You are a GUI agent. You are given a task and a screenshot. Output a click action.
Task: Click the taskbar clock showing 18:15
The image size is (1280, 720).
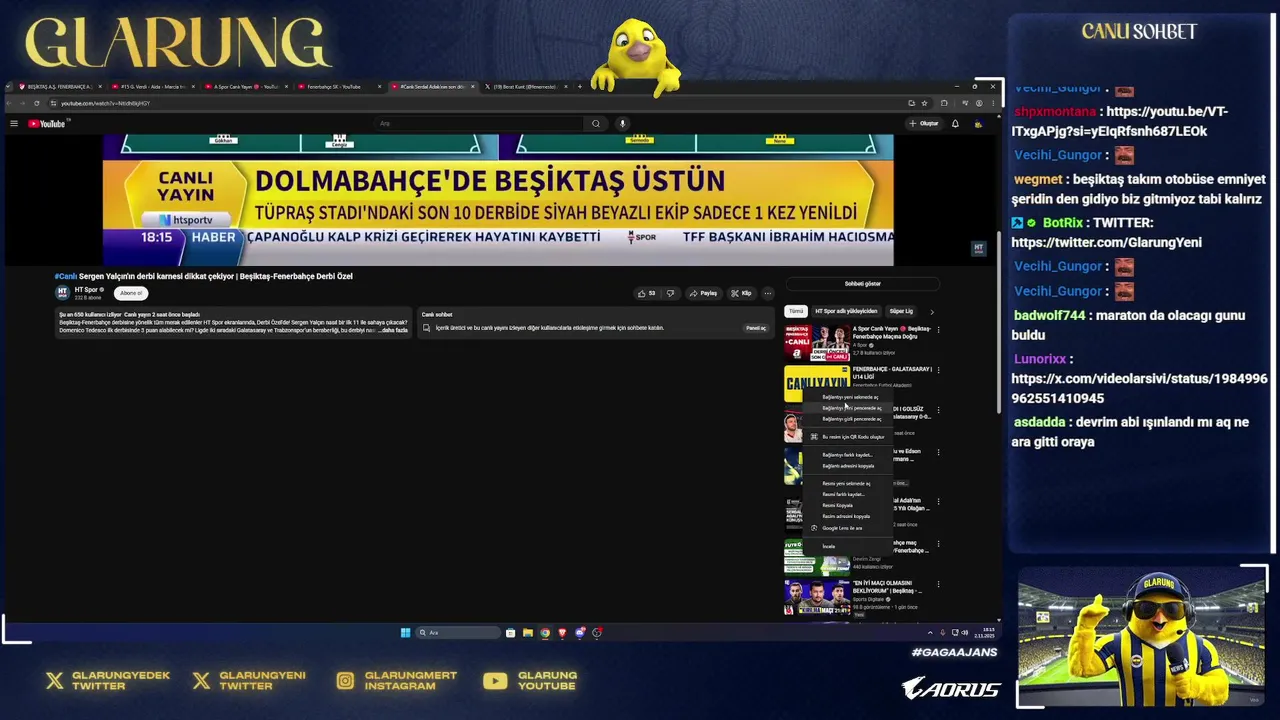click(985, 632)
